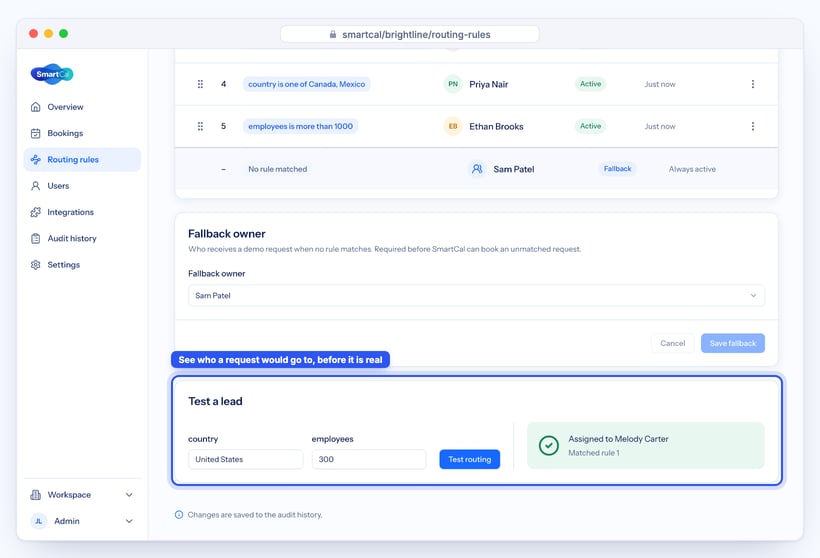Click the Sam Patel fallback user icon
The image size is (820, 558).
pos(477,169)
